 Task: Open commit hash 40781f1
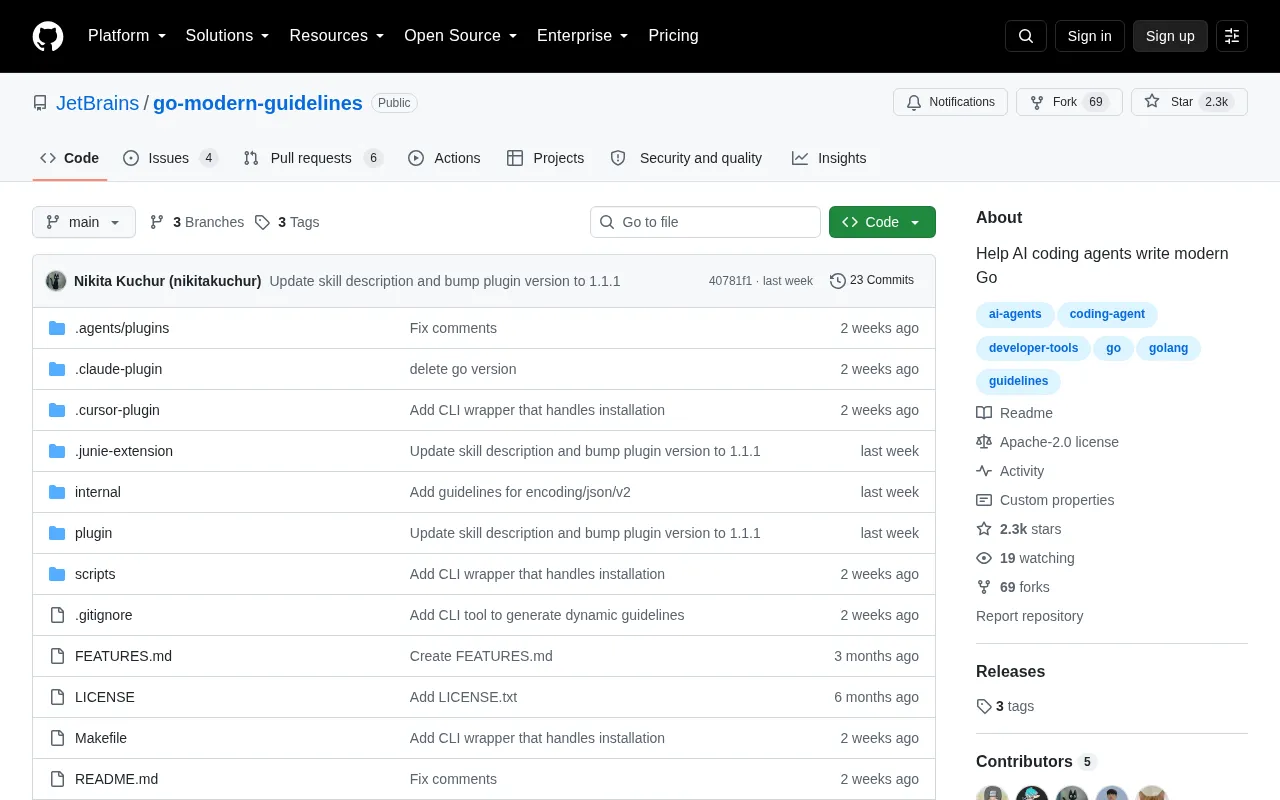[730, 281]
